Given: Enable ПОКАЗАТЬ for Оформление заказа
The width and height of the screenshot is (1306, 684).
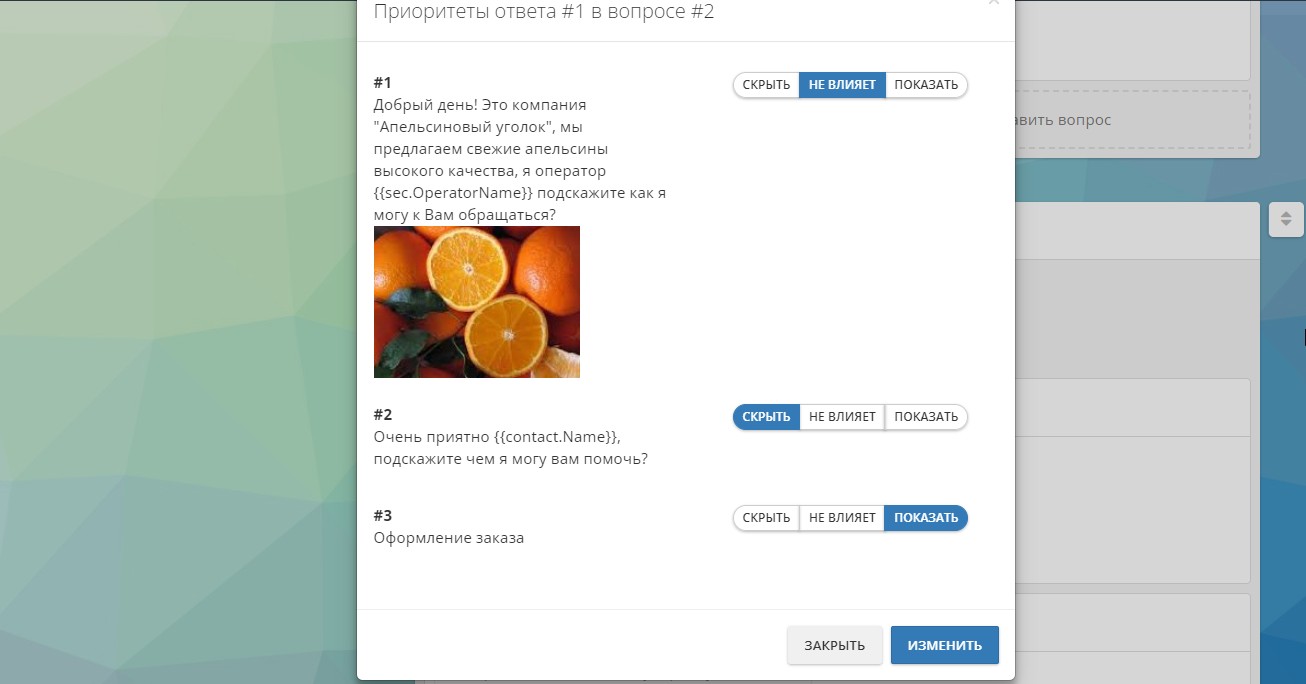Looking at the screenshot, I should [926, 518].
